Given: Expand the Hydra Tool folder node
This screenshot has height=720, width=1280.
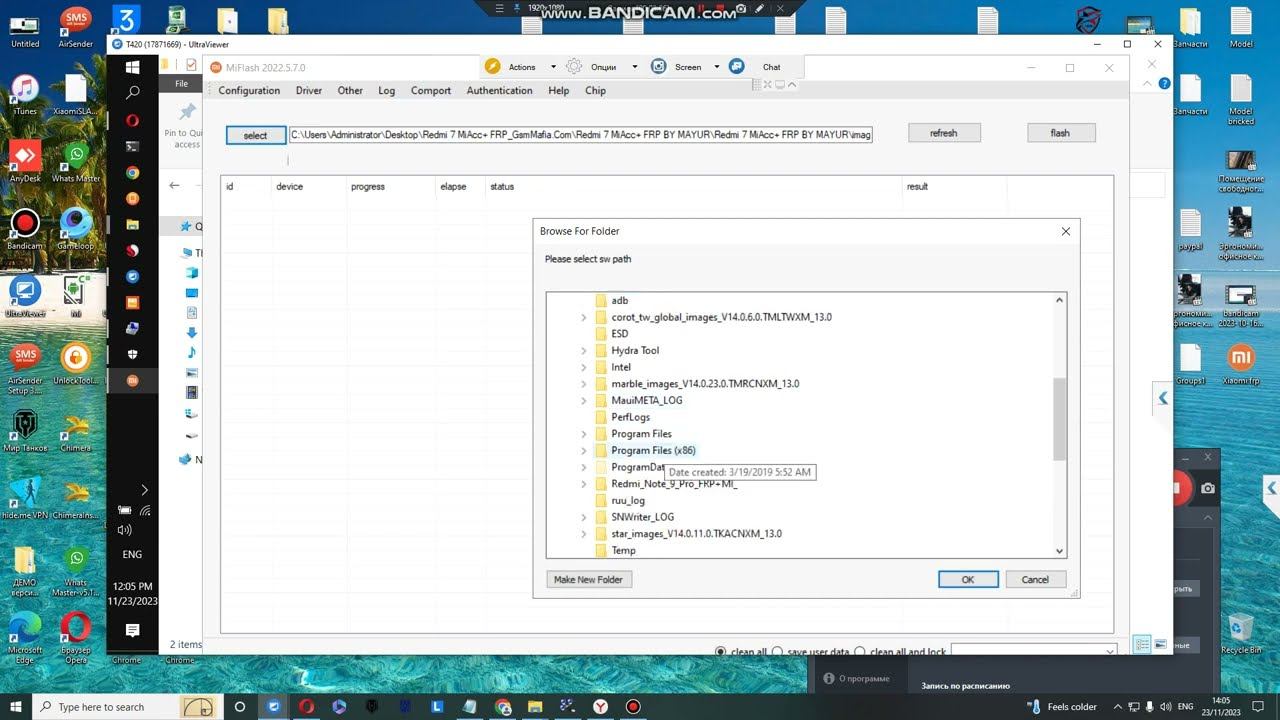Looking at the screenshot, I should click(x=584, y=351).
